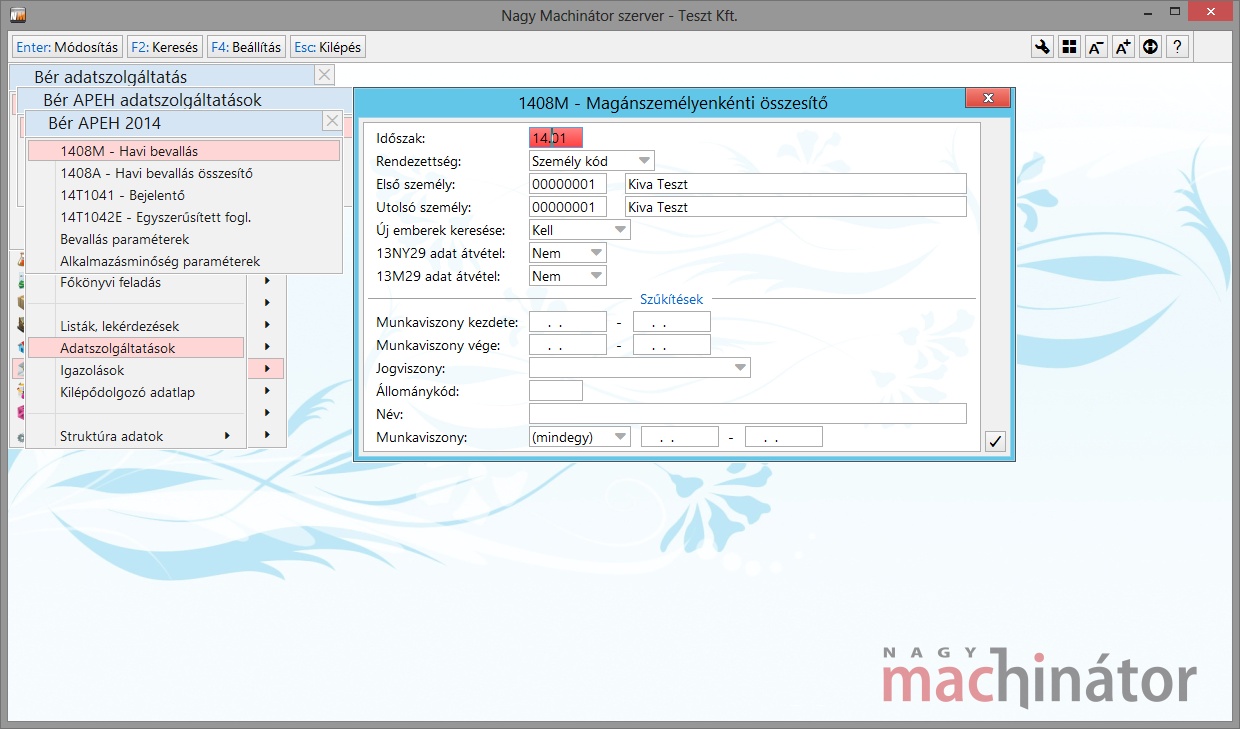Open Kilépődolgozó adatlap menu item

pos(136,392)
